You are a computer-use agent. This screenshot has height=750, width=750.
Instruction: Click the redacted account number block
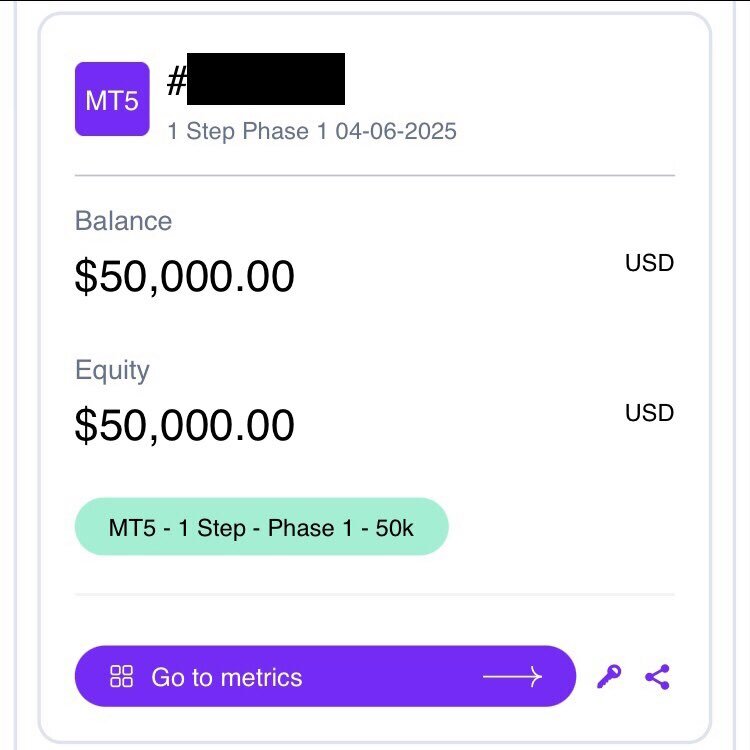pos(266,80)
